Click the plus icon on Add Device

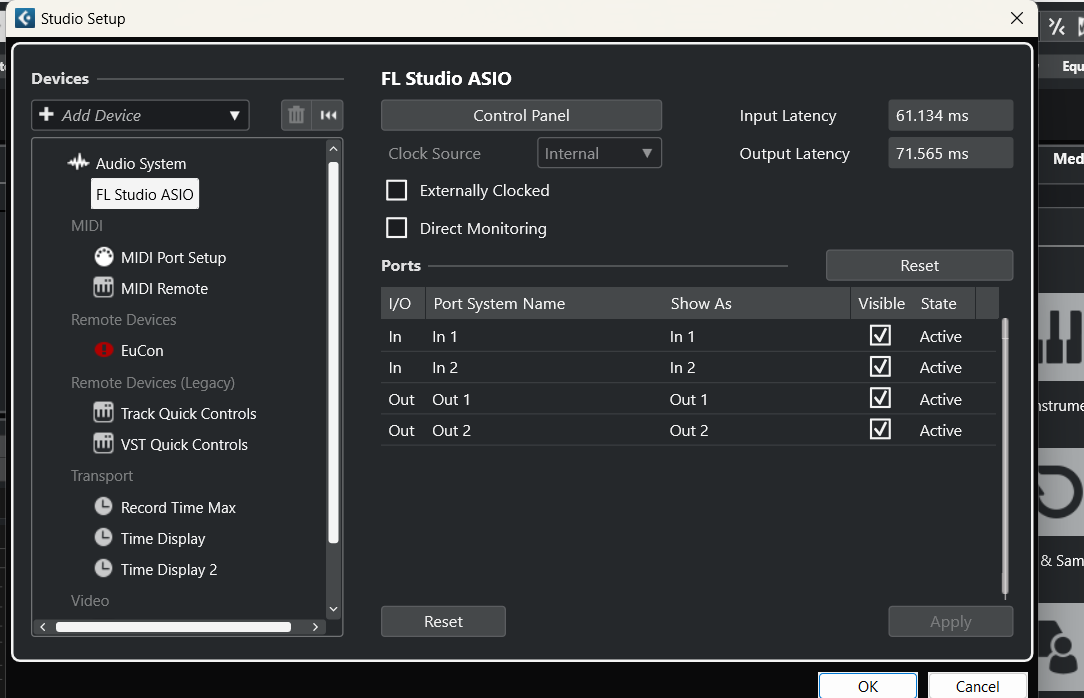click(x=46, y=114)
